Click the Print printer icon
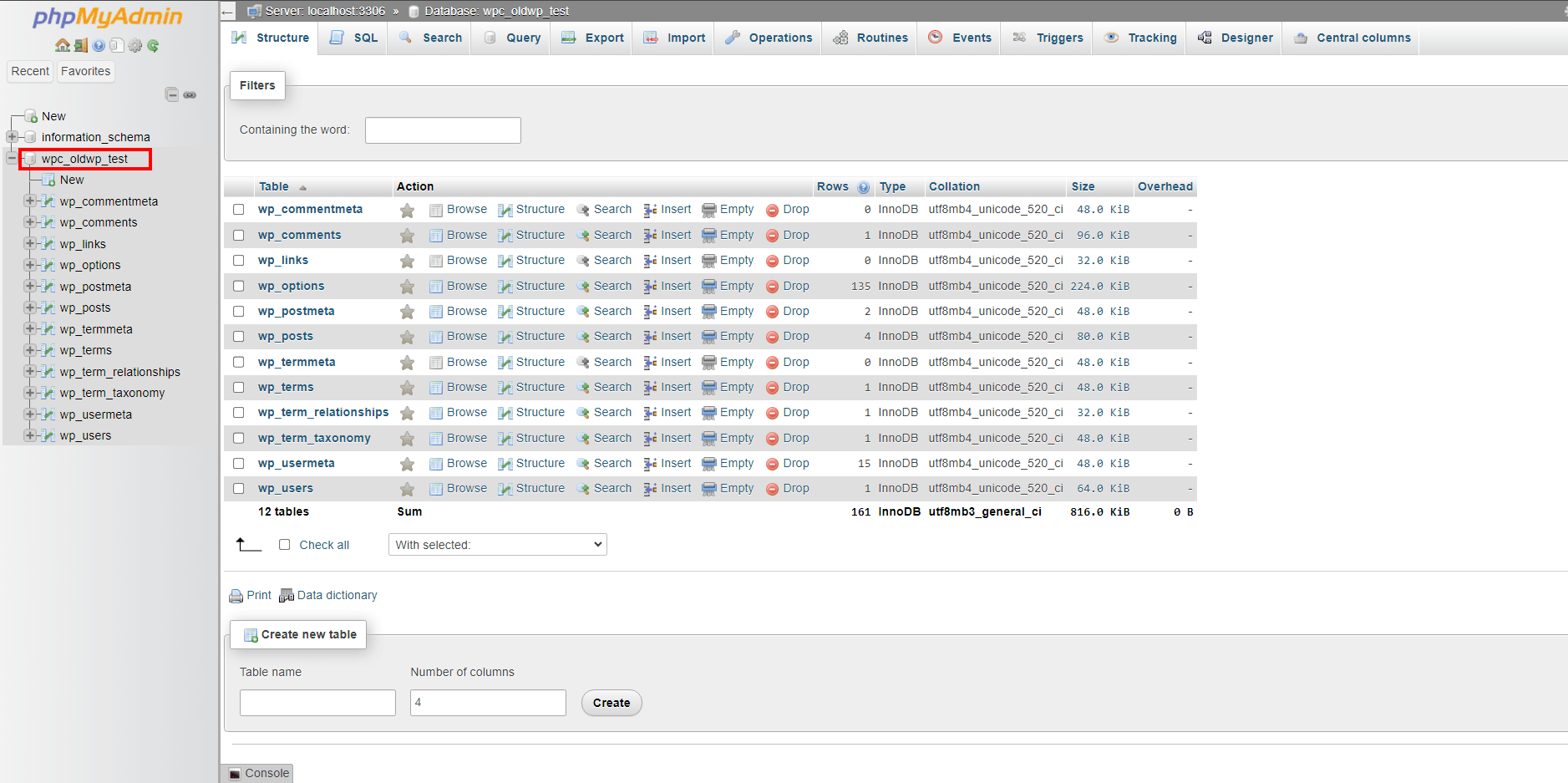This screenshot has height=783, width=1568. coord(236,596)
